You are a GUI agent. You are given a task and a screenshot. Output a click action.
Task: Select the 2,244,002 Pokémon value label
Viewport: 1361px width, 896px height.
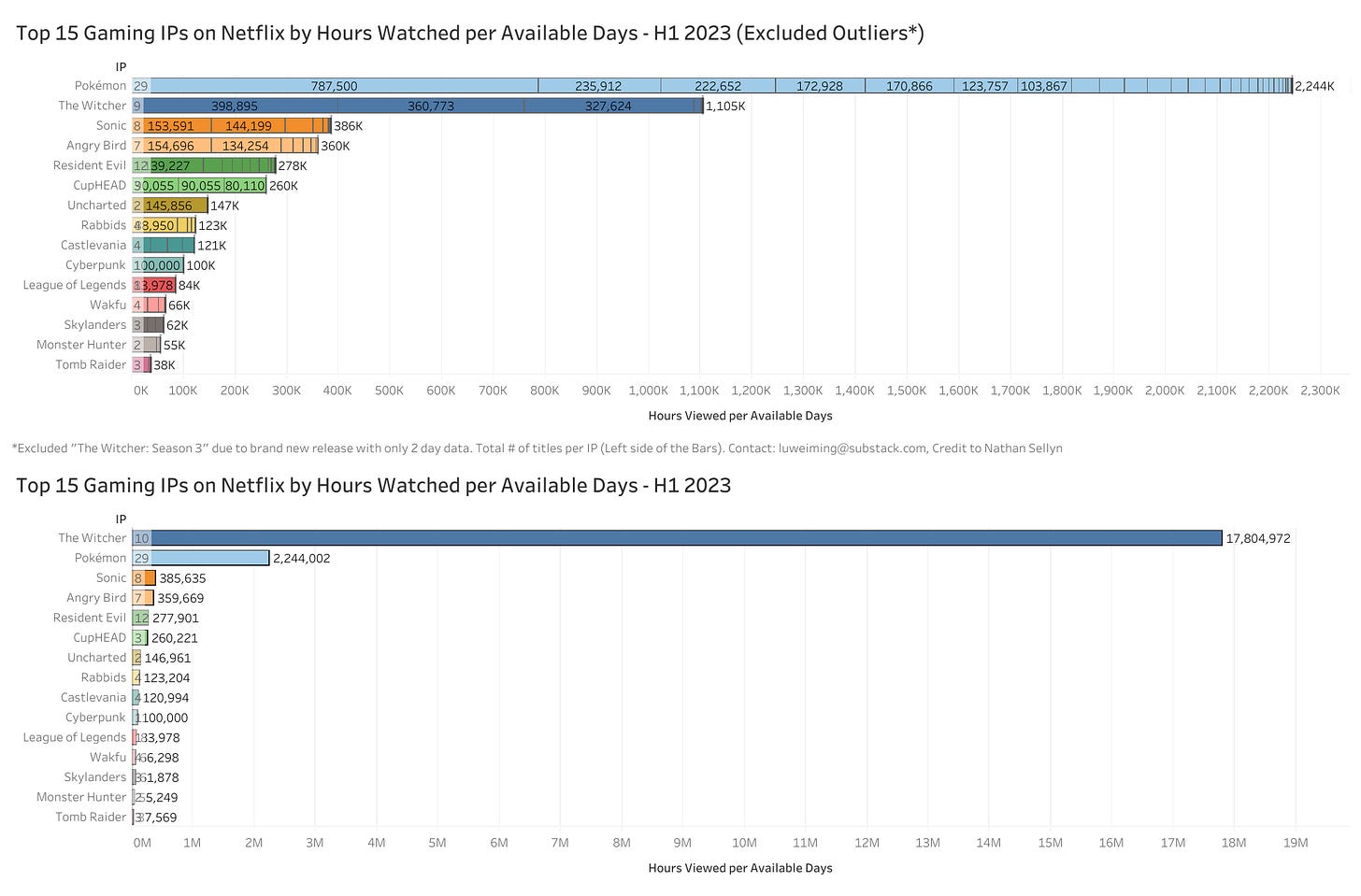click(x=301, y=559)
